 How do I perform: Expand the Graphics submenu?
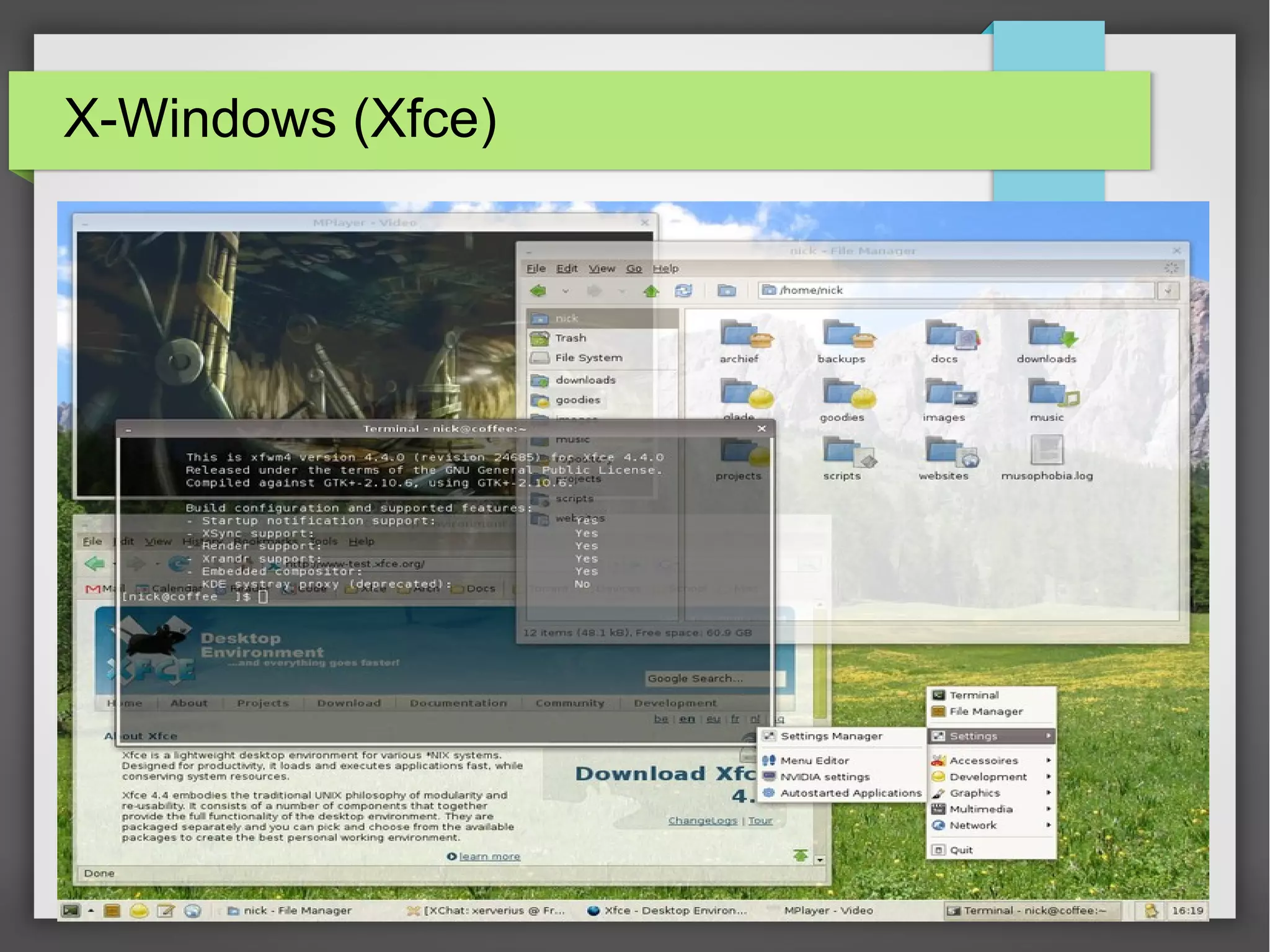pos(991,793)
